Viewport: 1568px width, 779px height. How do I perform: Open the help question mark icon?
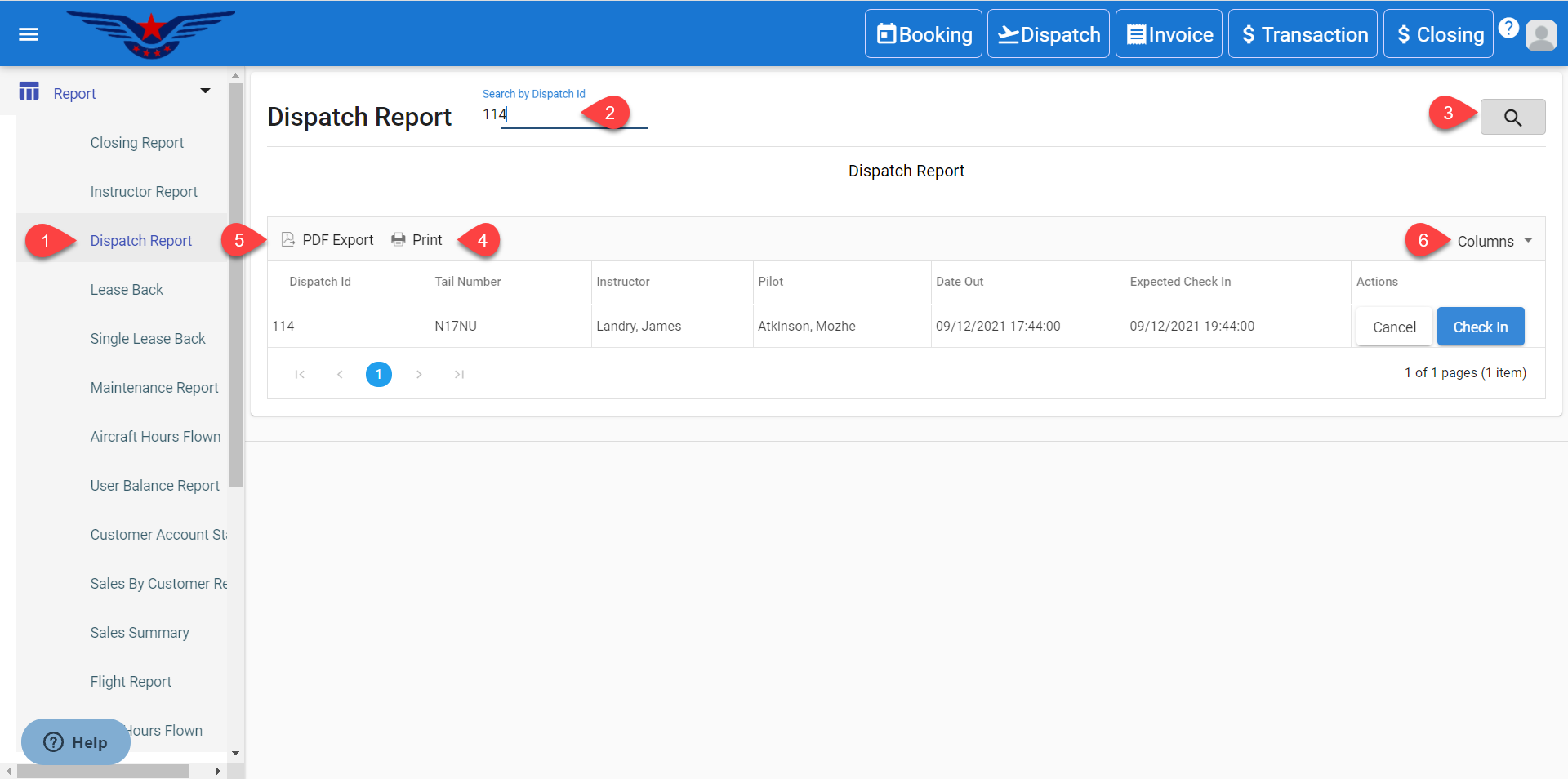(x=1508, y=28)
